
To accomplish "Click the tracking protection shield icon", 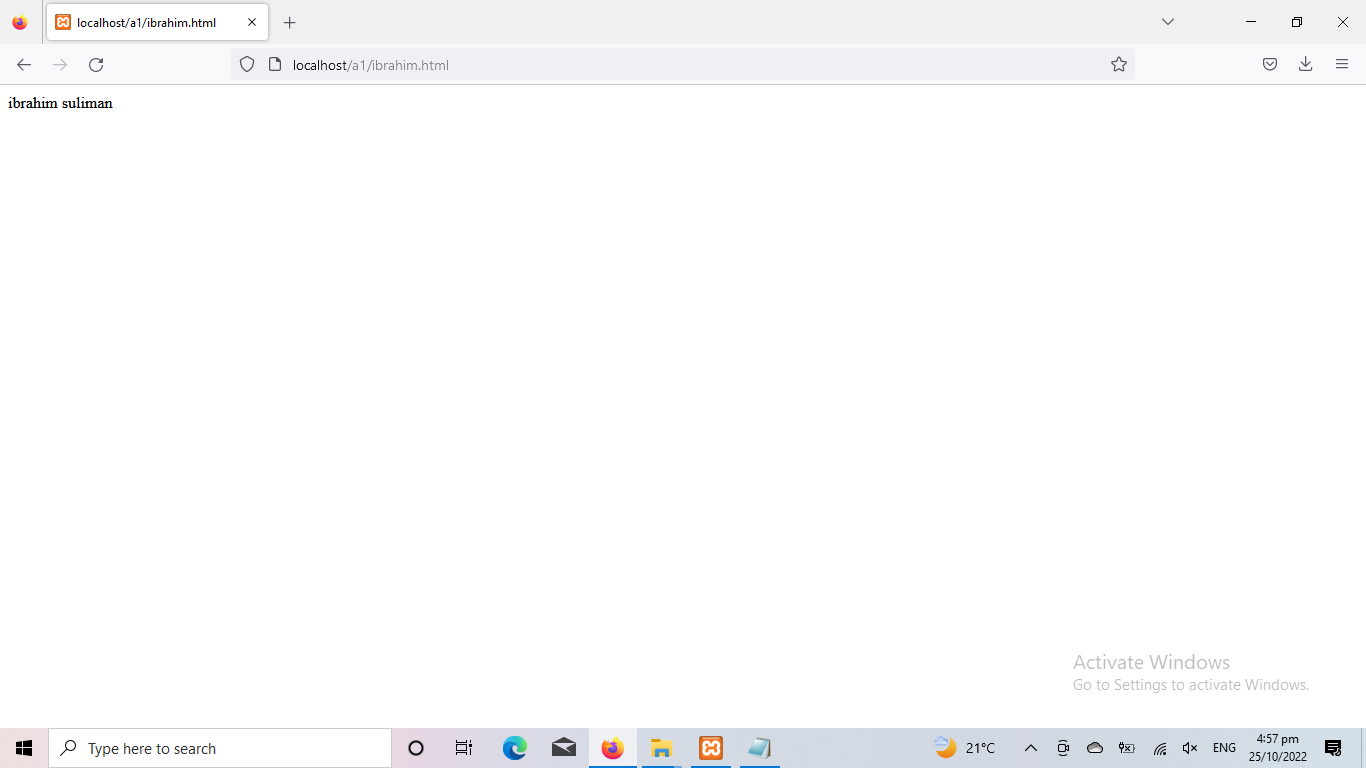I will pos(247,65).
